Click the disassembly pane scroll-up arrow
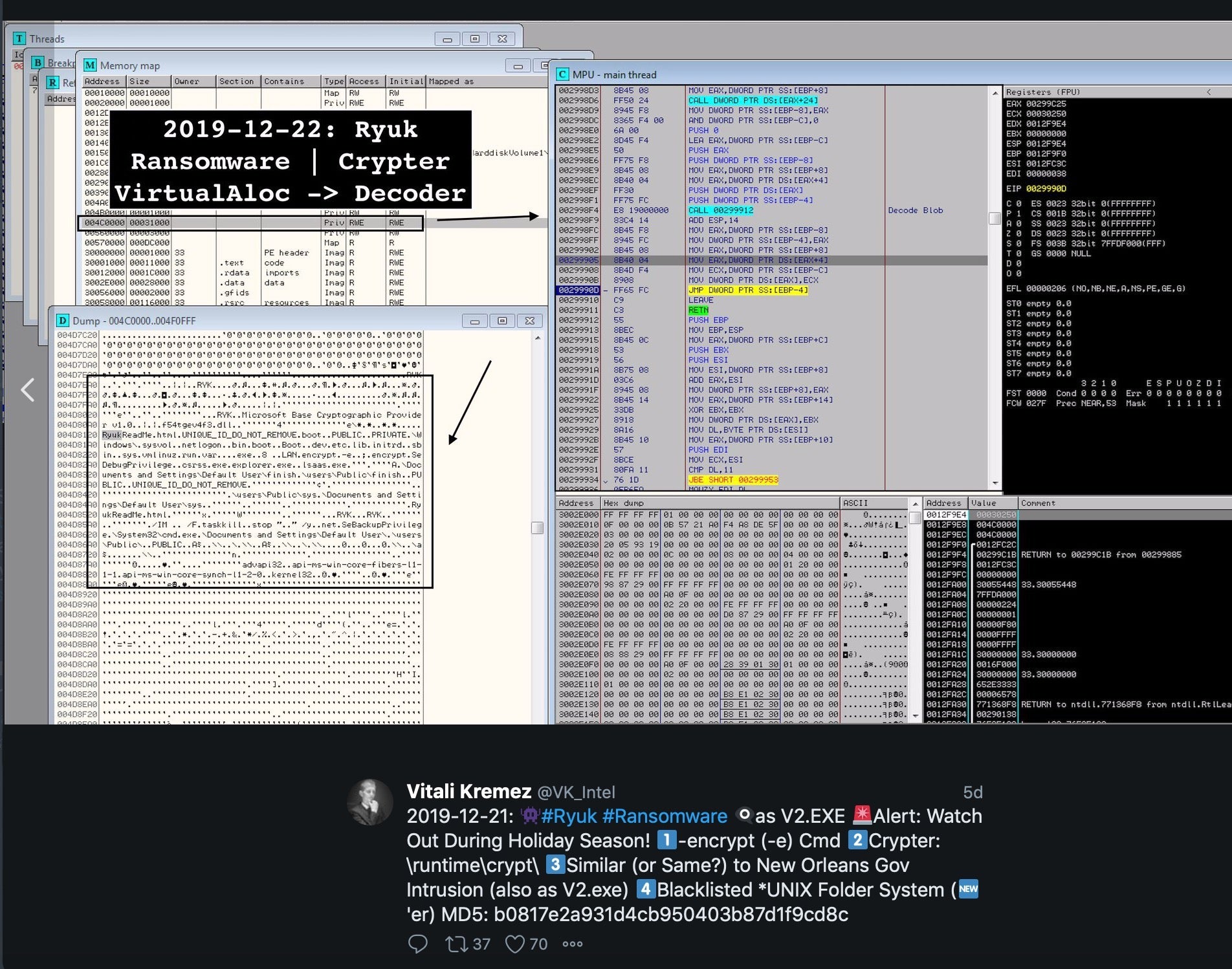Screen dimensions: 1232x969 pos(995,94)
